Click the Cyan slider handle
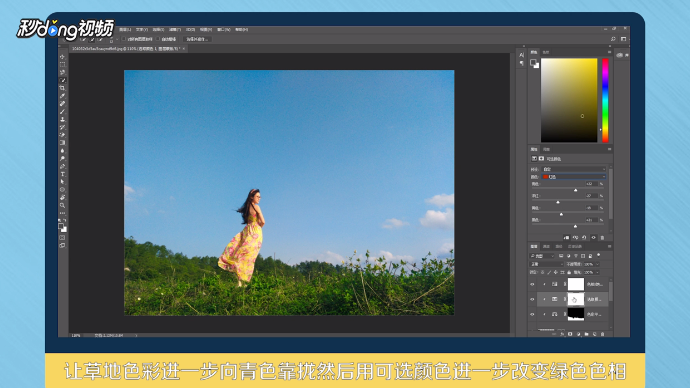Screen dimensions: 690x388 click(575, 190)
